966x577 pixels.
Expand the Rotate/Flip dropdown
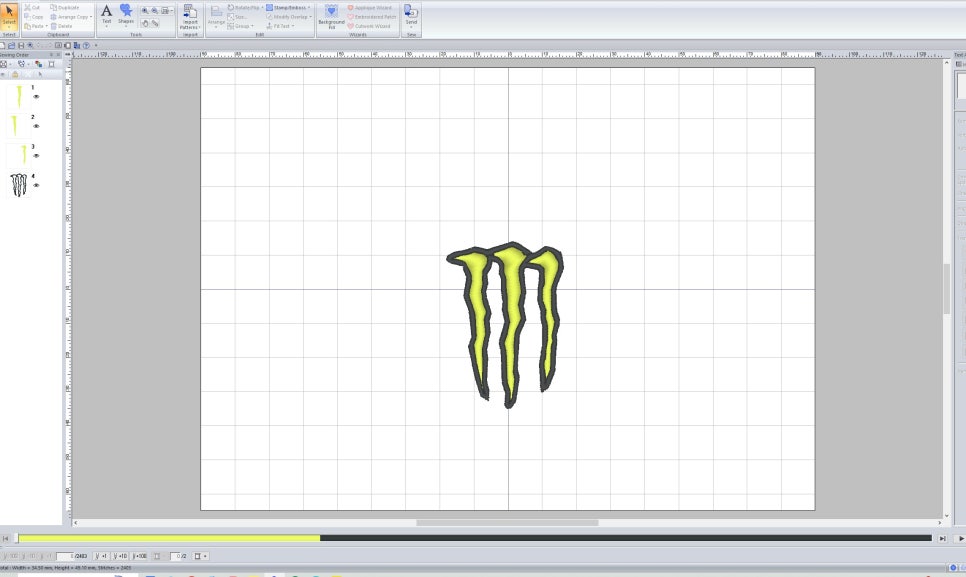point(262,7)
